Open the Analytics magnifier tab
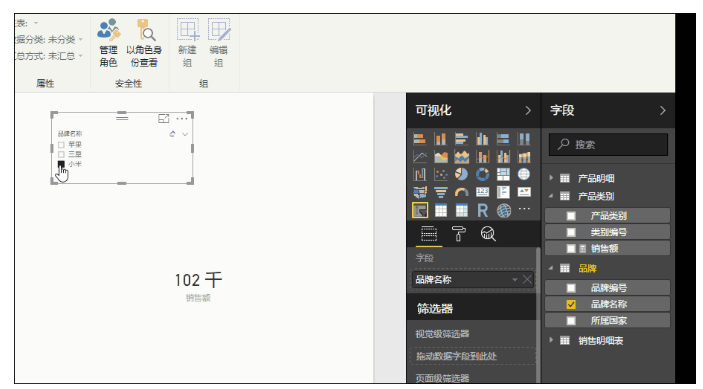Viewport: 703px width, 389px height. [x=488, y=233]
